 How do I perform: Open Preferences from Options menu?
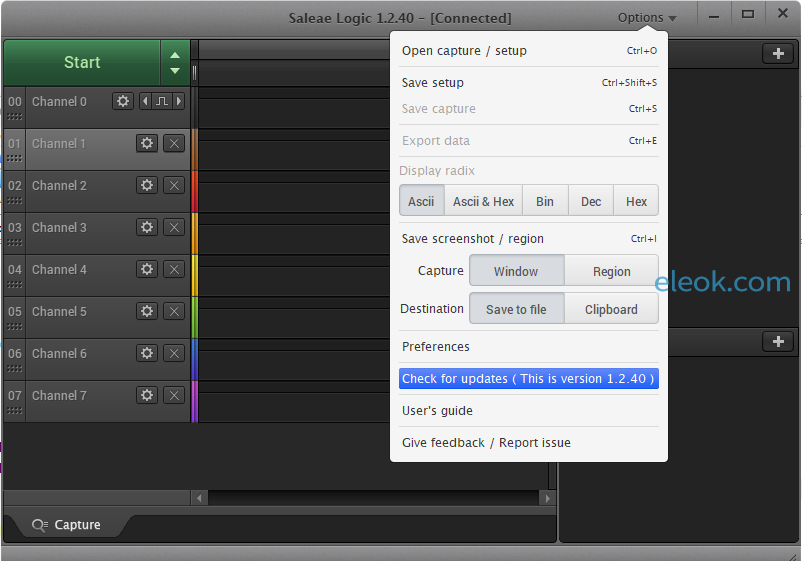click(x=529, y=347)
